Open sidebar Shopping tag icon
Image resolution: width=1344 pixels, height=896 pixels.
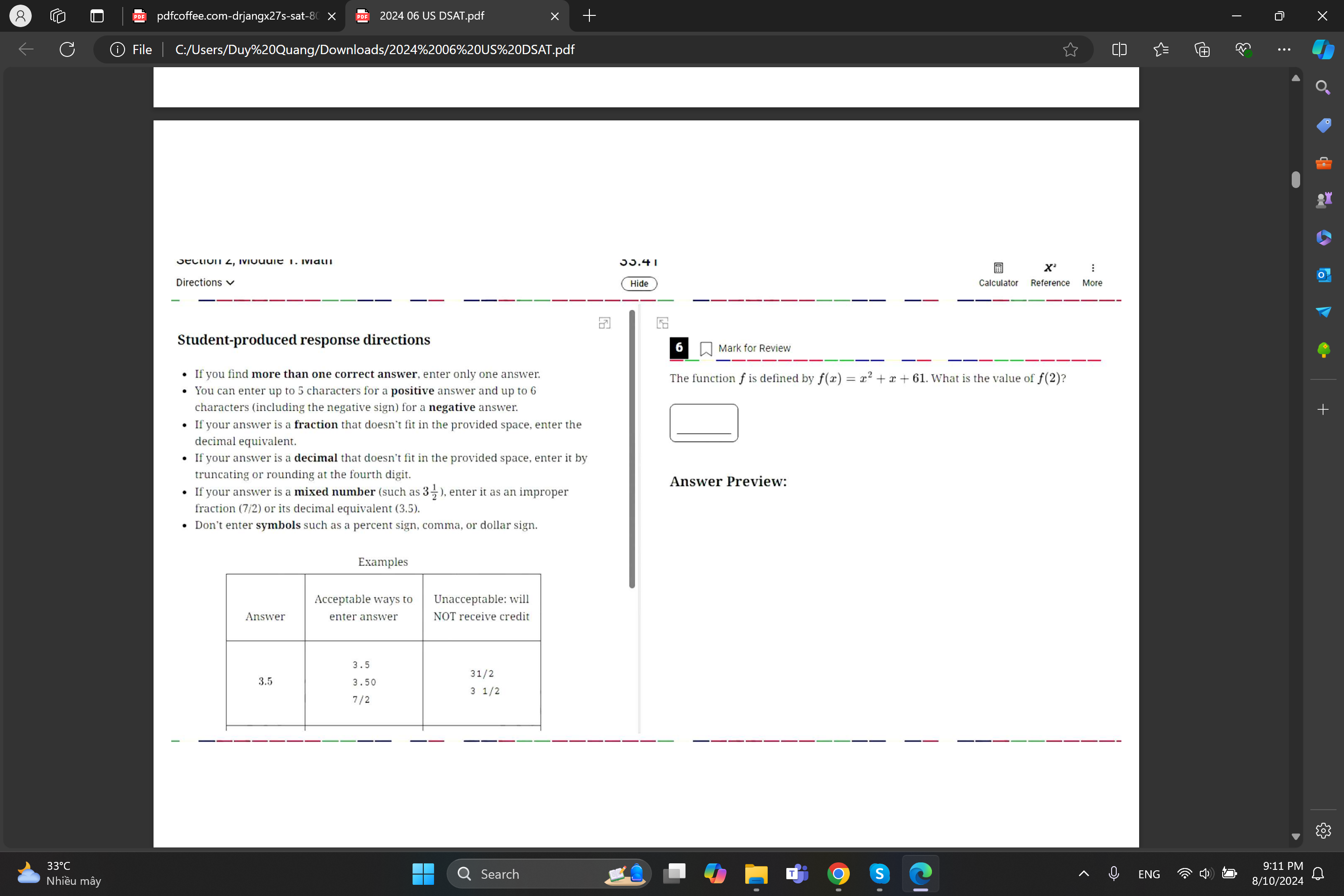(x=1323, y=125)
